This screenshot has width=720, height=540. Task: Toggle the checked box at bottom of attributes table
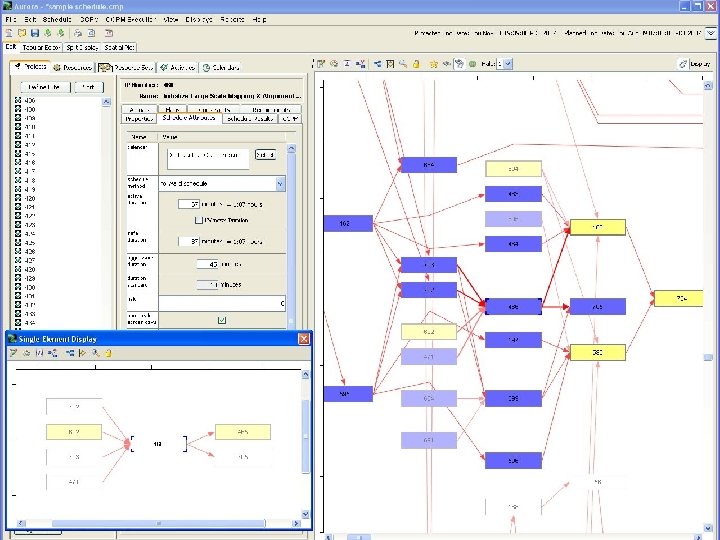click(x=222, y=320)
